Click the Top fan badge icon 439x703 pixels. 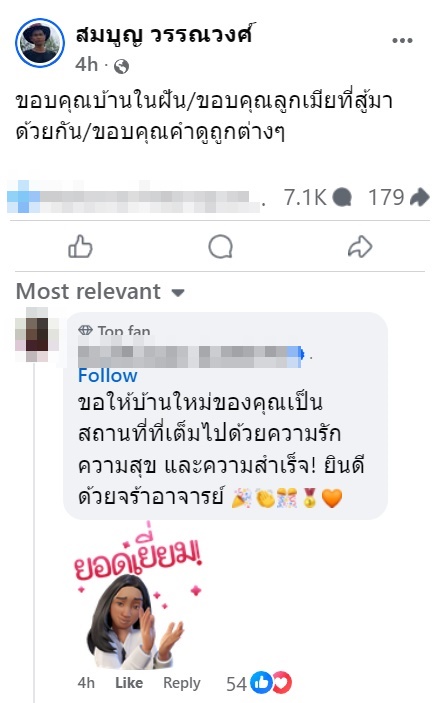pyautogui.click(x=85, y=330)
